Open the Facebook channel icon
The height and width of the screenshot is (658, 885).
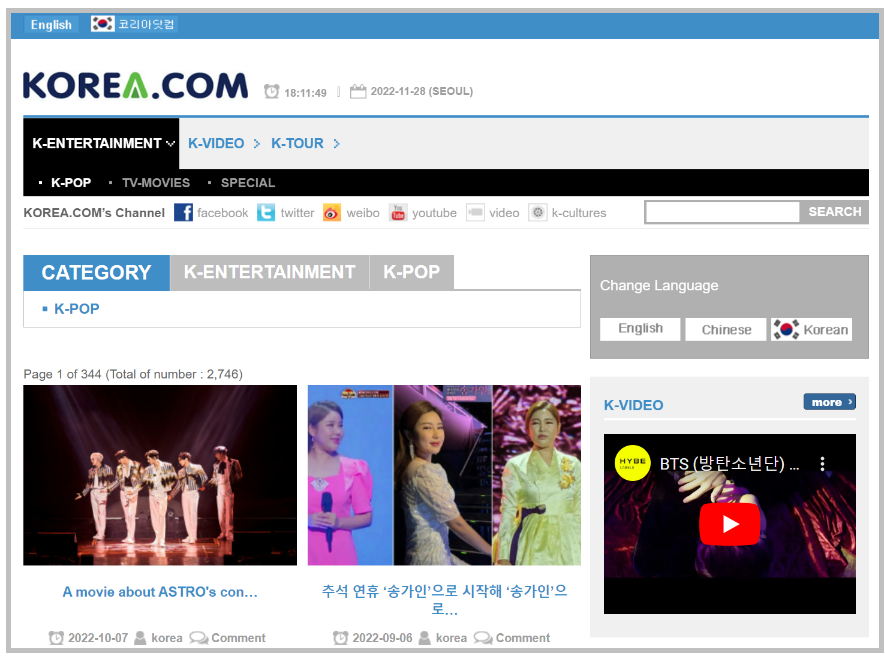(183, 213)
